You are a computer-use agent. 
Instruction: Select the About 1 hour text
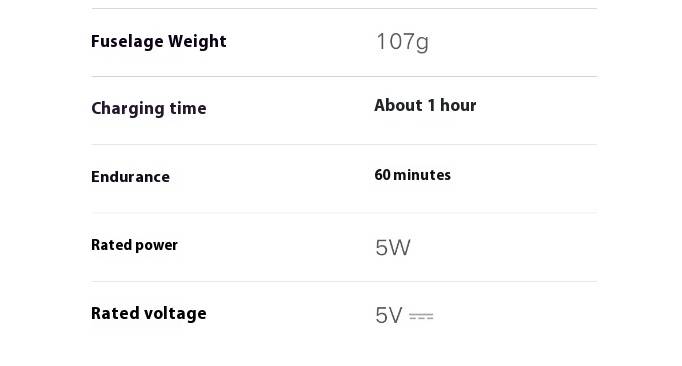[425, 105]
